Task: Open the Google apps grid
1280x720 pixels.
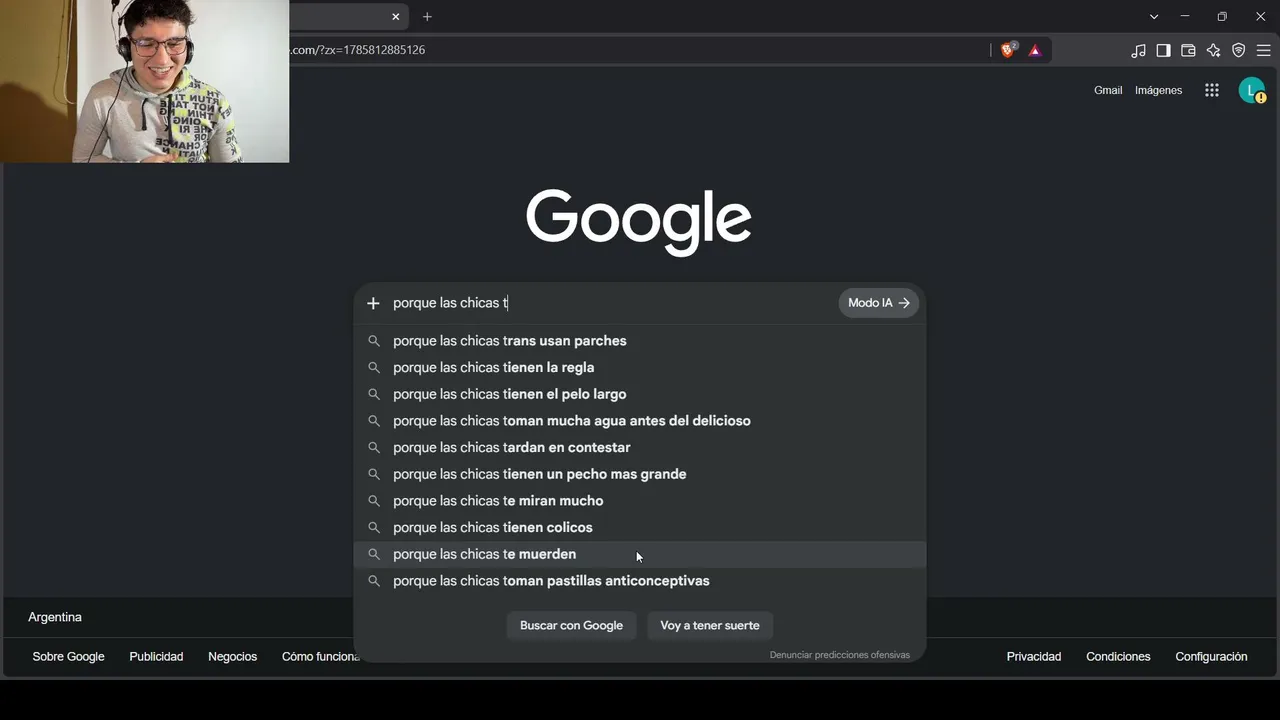Action: coord(1212,90)
